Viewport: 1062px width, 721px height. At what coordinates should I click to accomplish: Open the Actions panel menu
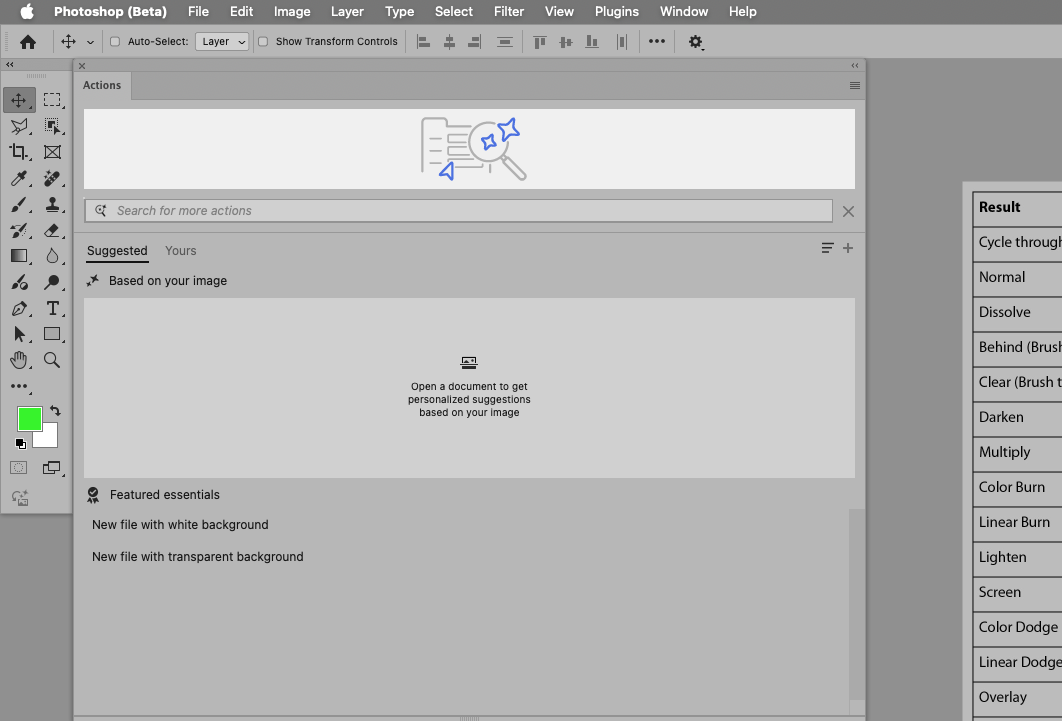tap(855, 86)
